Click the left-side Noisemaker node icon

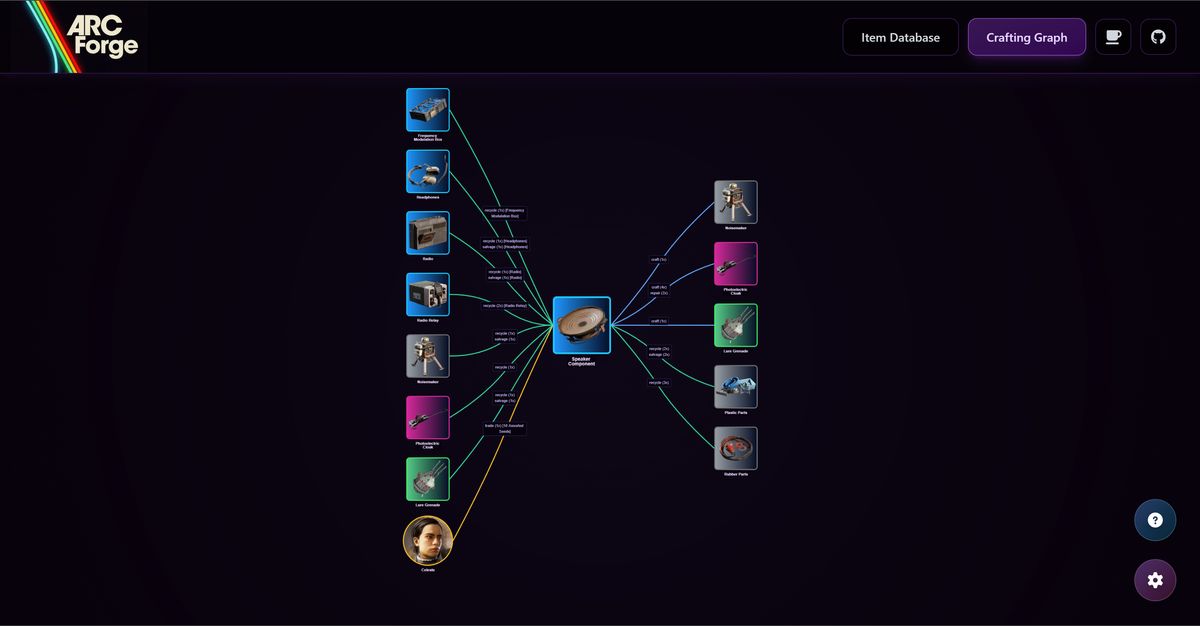click(x=427, y=355)
